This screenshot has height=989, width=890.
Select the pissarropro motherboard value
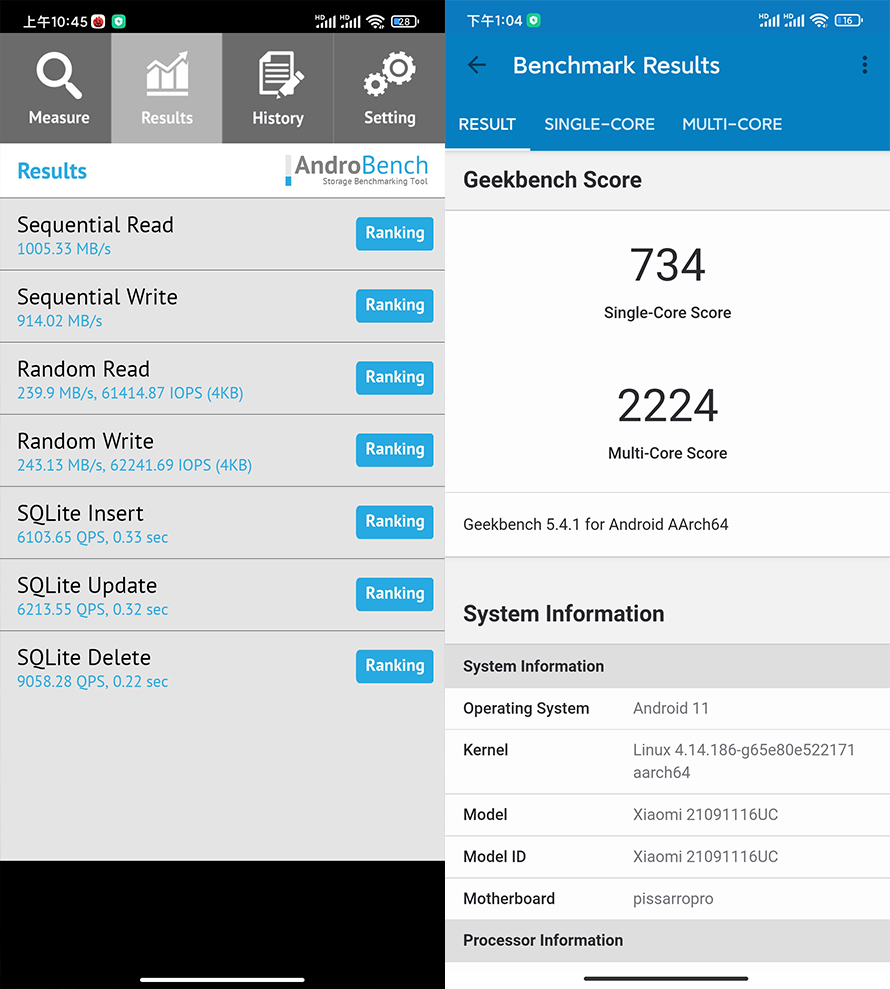(x=673, y=899)
